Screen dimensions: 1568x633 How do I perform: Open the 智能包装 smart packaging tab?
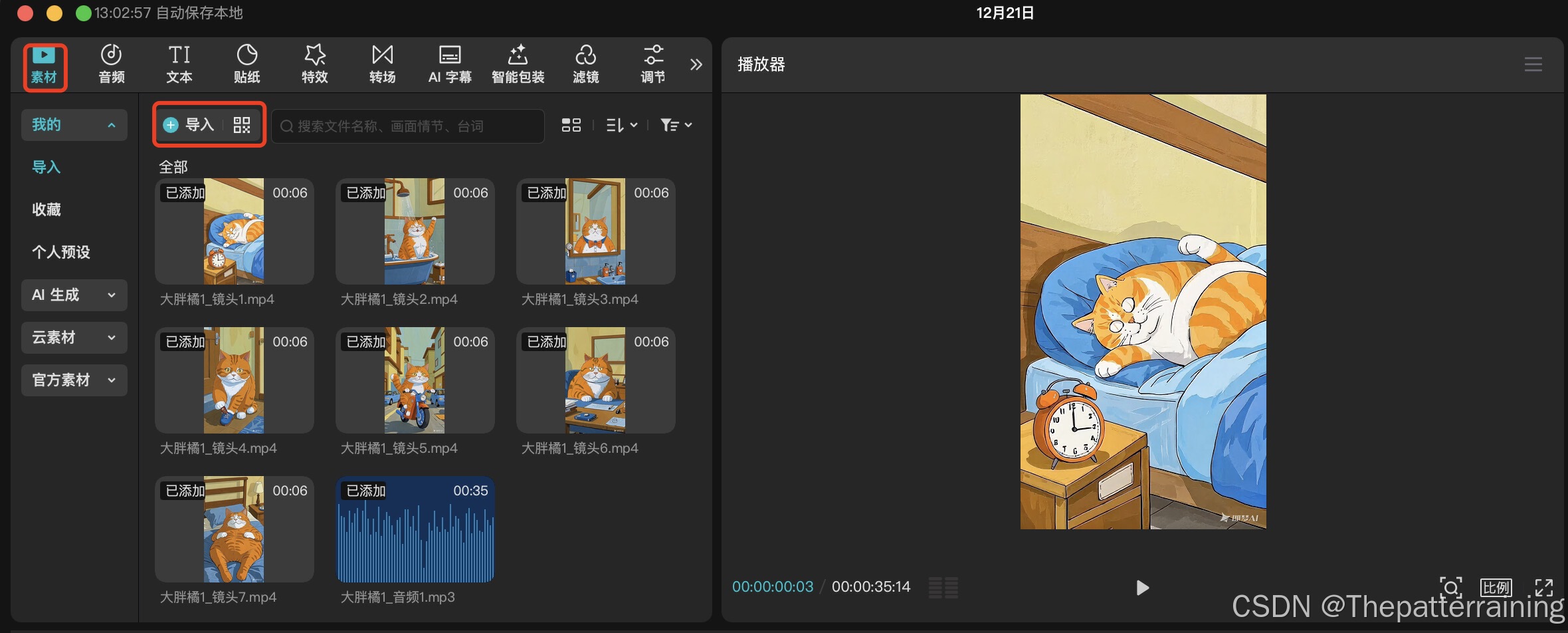[x=518, y=64]
